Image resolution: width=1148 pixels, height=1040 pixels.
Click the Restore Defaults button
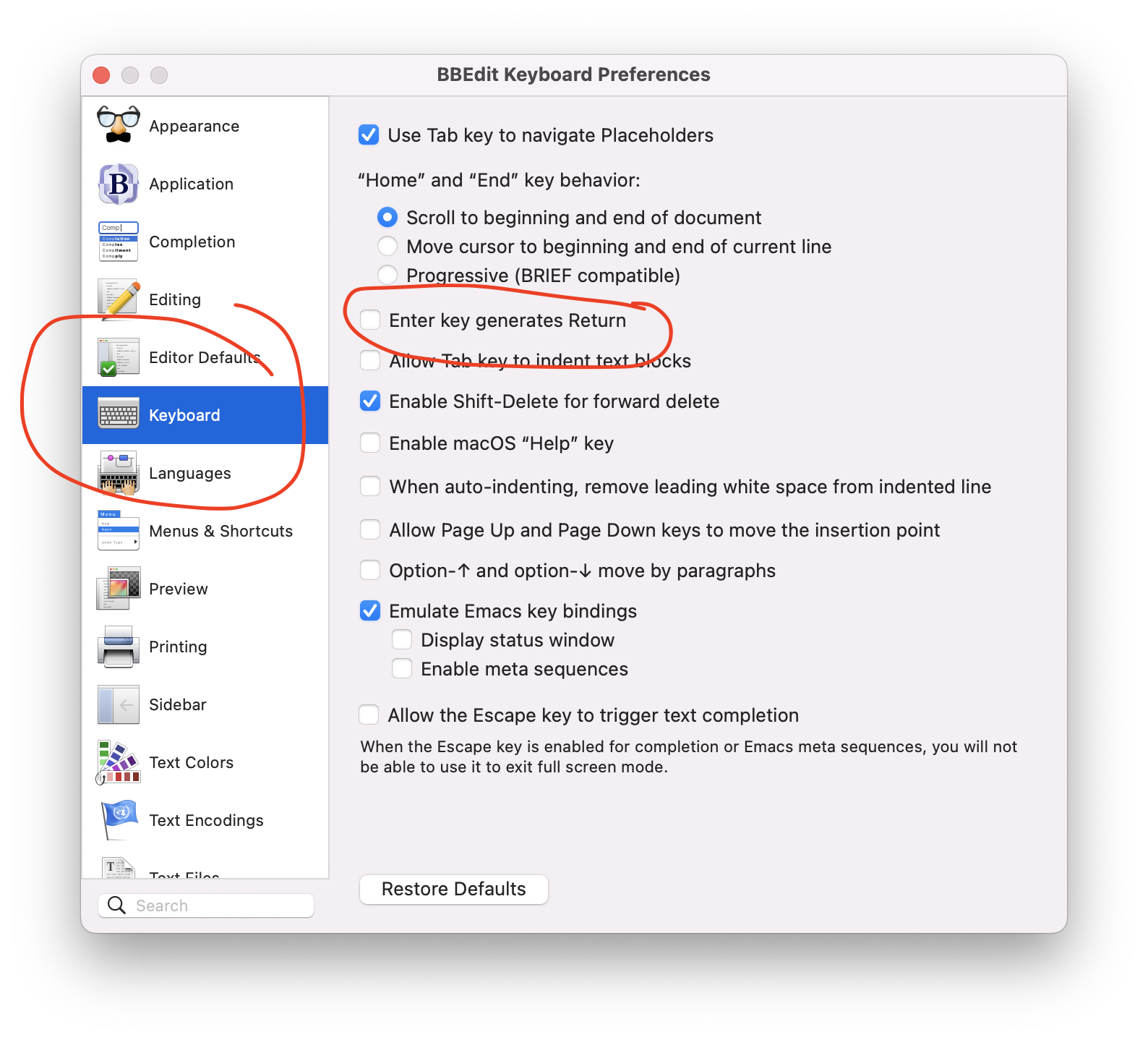tap(454, 889)
